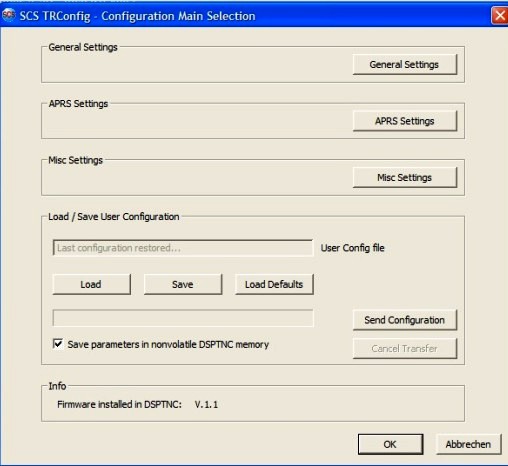Close the SCS TRConfig window
Image resolution: width=508 pixels, height=466 pixels.
(500, 15)
